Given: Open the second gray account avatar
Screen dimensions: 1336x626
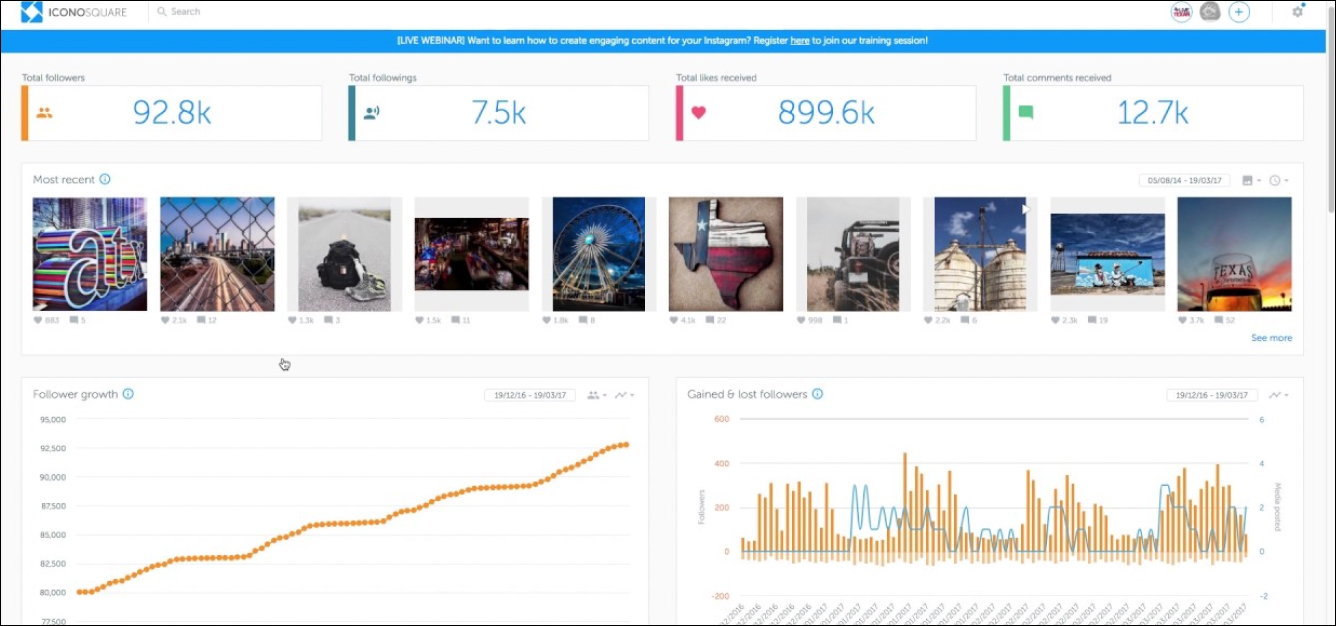Looking at the screenshot, I should click(x=1210, y=12).
